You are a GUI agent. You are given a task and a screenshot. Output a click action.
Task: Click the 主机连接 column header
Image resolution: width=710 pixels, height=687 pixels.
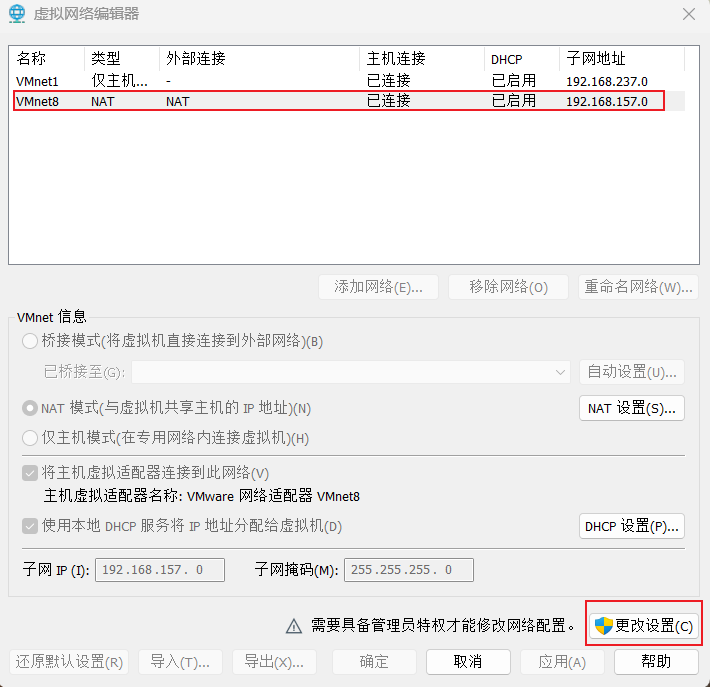[x=422, y=58]
